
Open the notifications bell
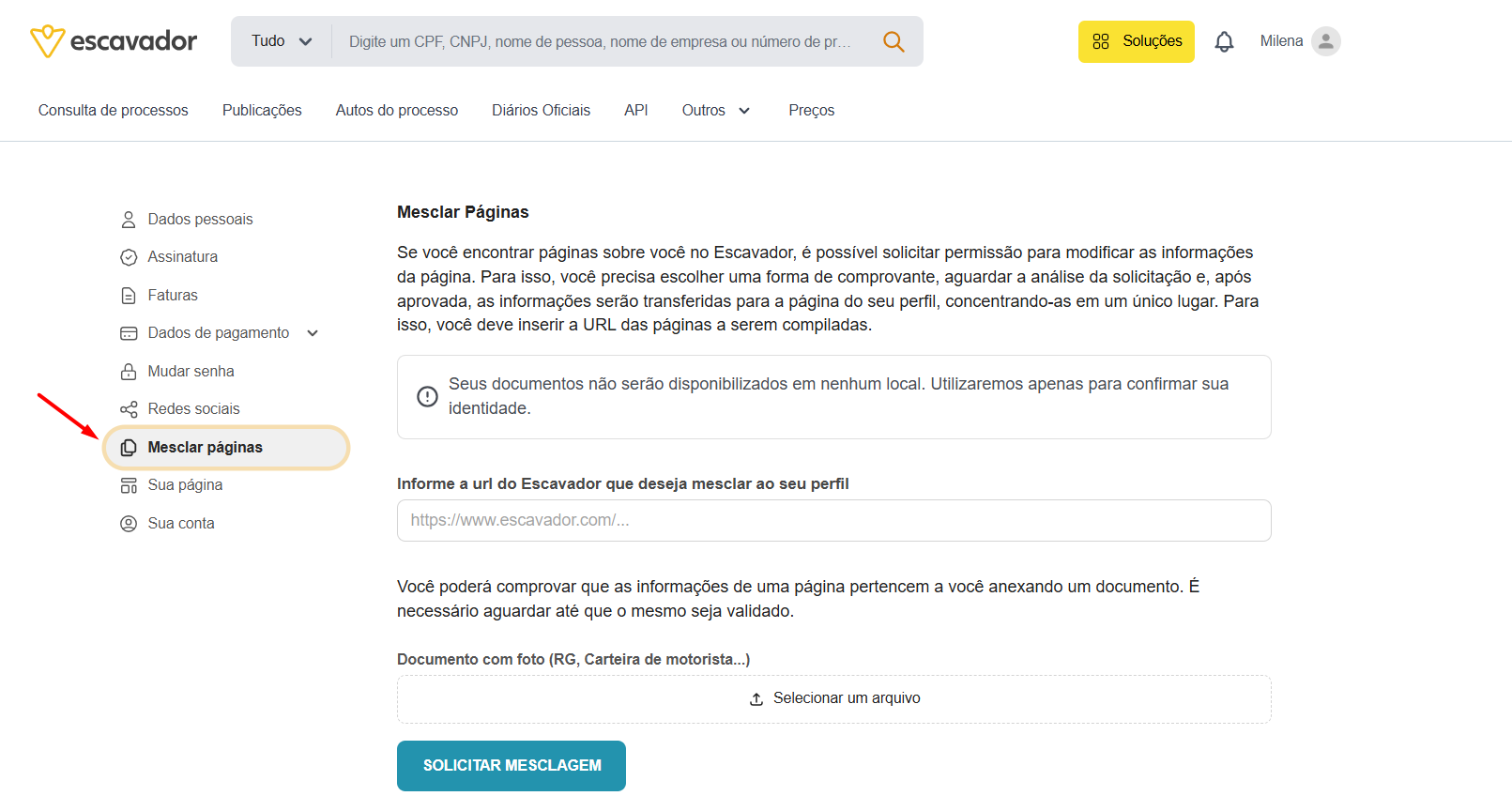[x=1224, y=41]
